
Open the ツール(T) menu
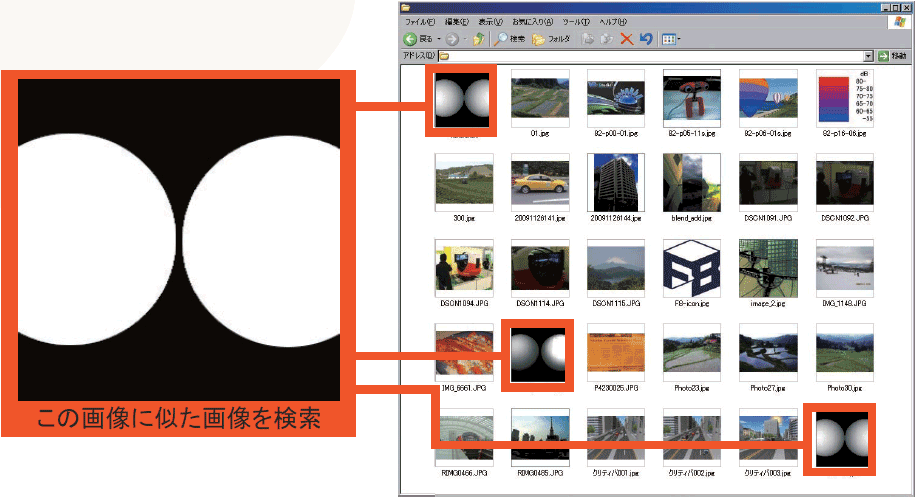pos(576,22)
